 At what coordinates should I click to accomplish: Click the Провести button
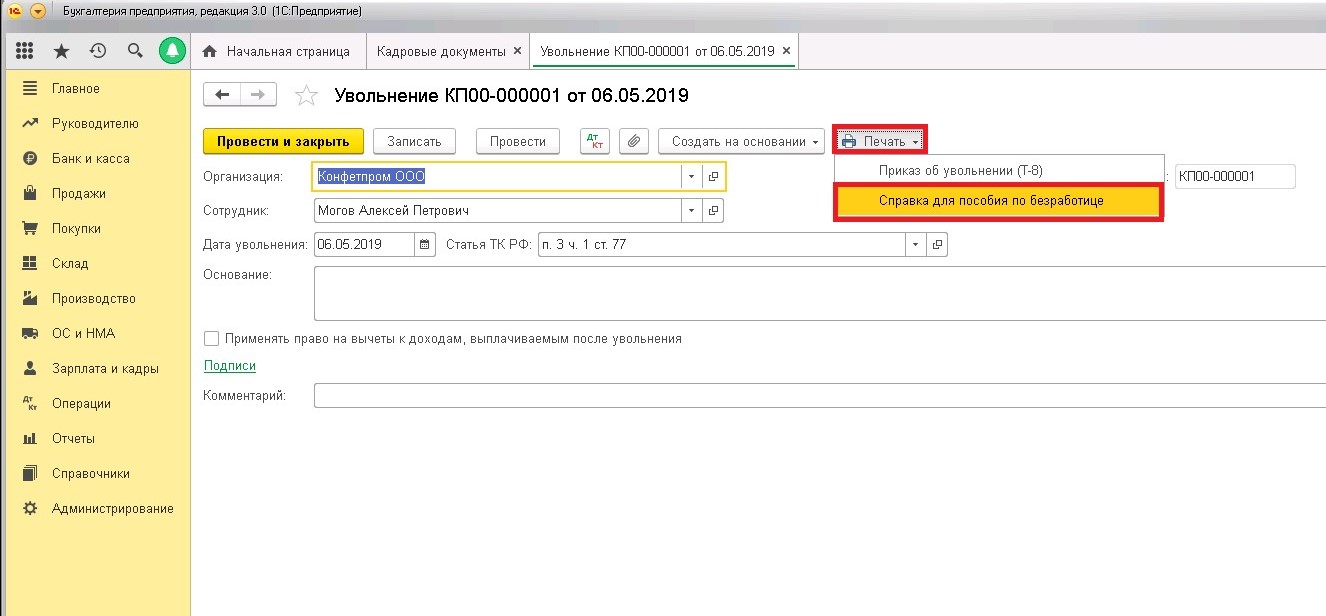click(518, 141)
